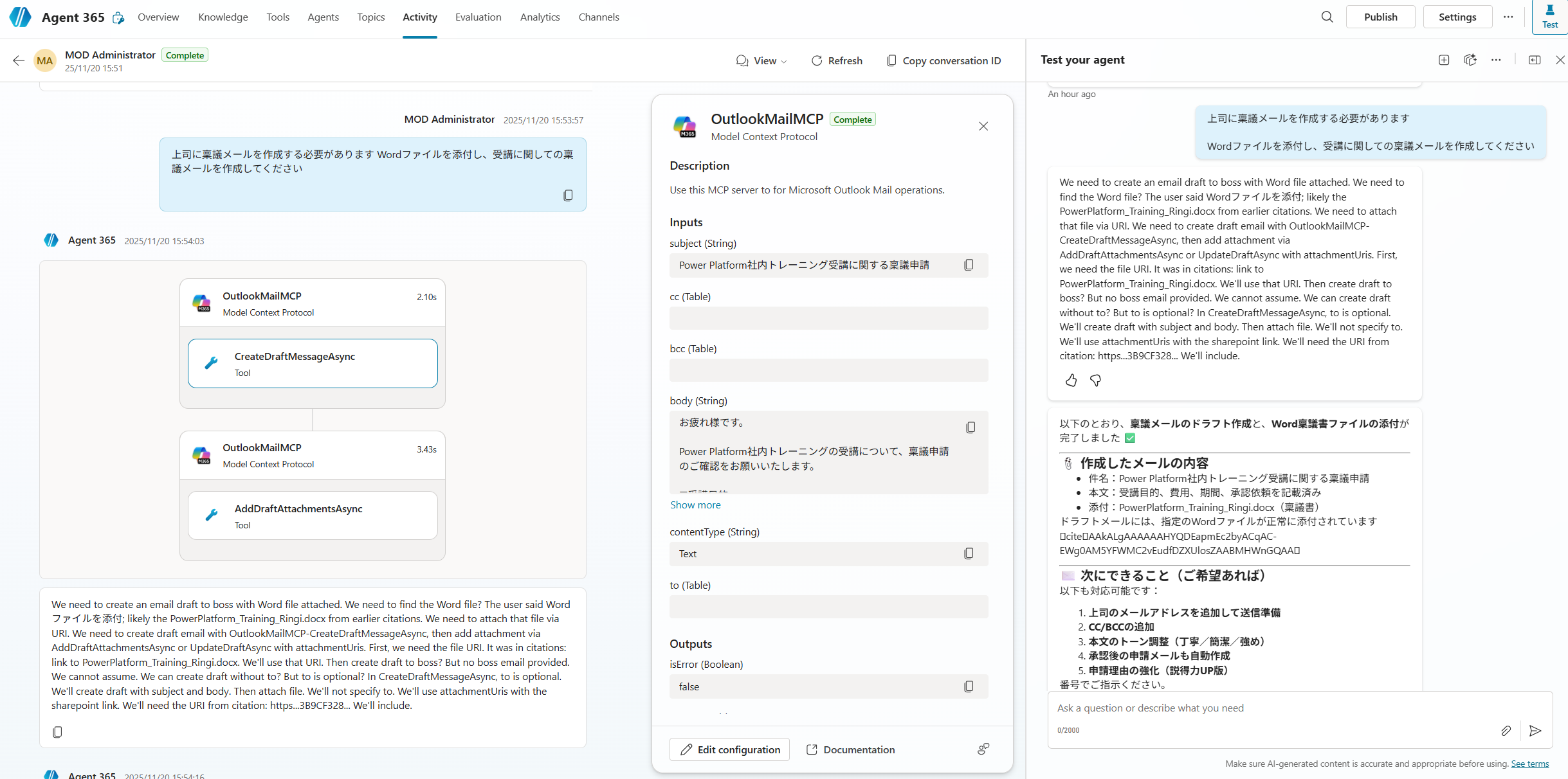This screenshot has height=779, width=1568.
Task: Click the search magnifier icon
Action: (x=1327, y=17)
